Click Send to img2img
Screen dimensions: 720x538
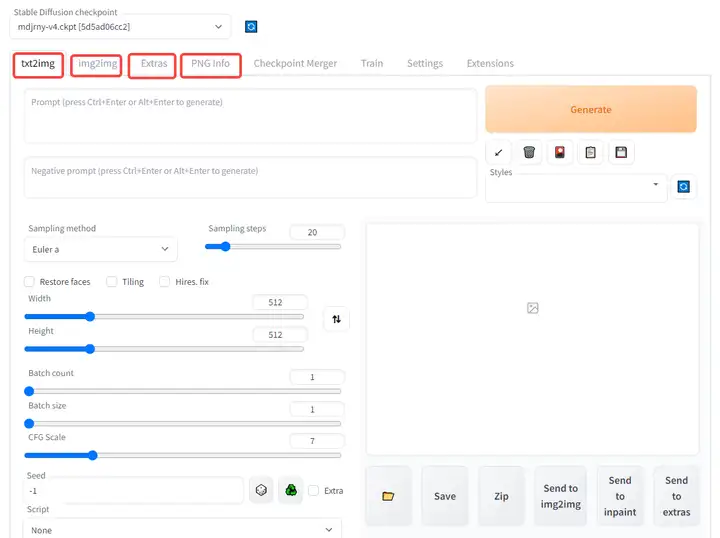(561, 496)
